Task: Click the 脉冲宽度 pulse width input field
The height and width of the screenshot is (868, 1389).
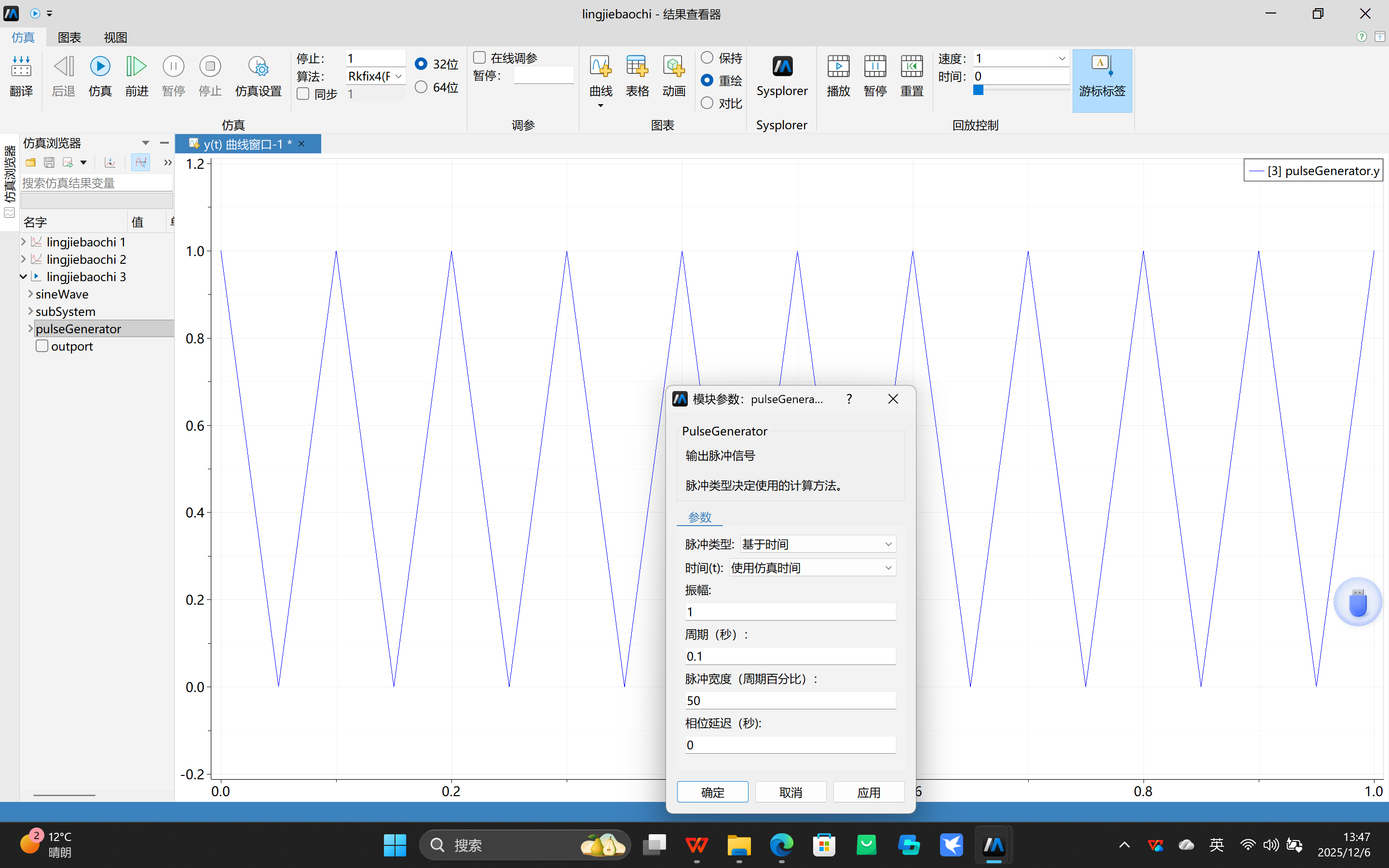Action: pyautogui.click(x=790, y=700)
